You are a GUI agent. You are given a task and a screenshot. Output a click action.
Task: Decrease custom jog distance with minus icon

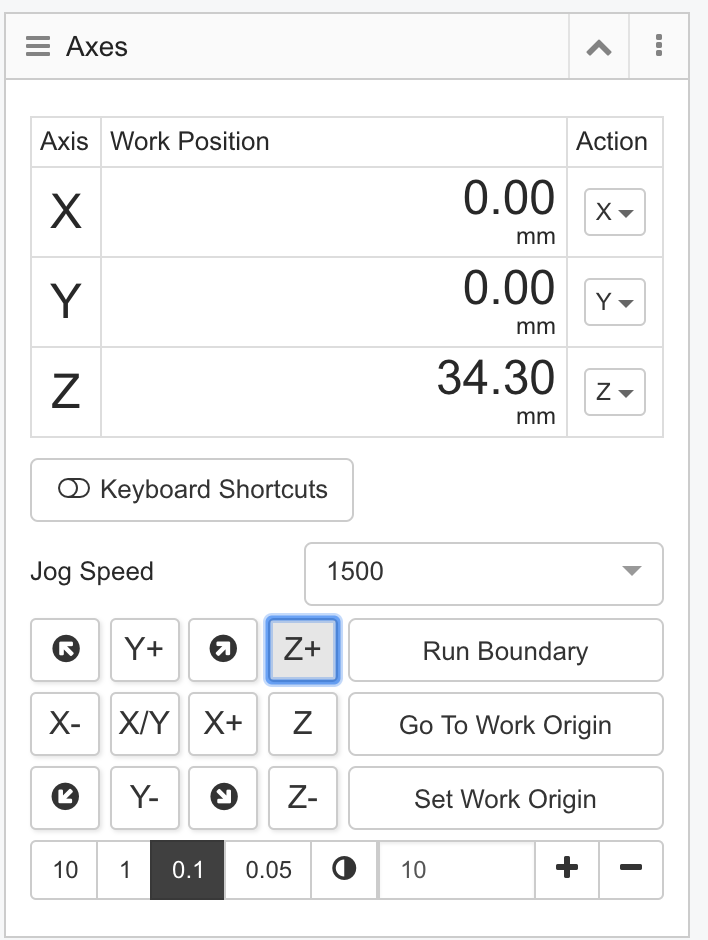(x=631, y=869)
